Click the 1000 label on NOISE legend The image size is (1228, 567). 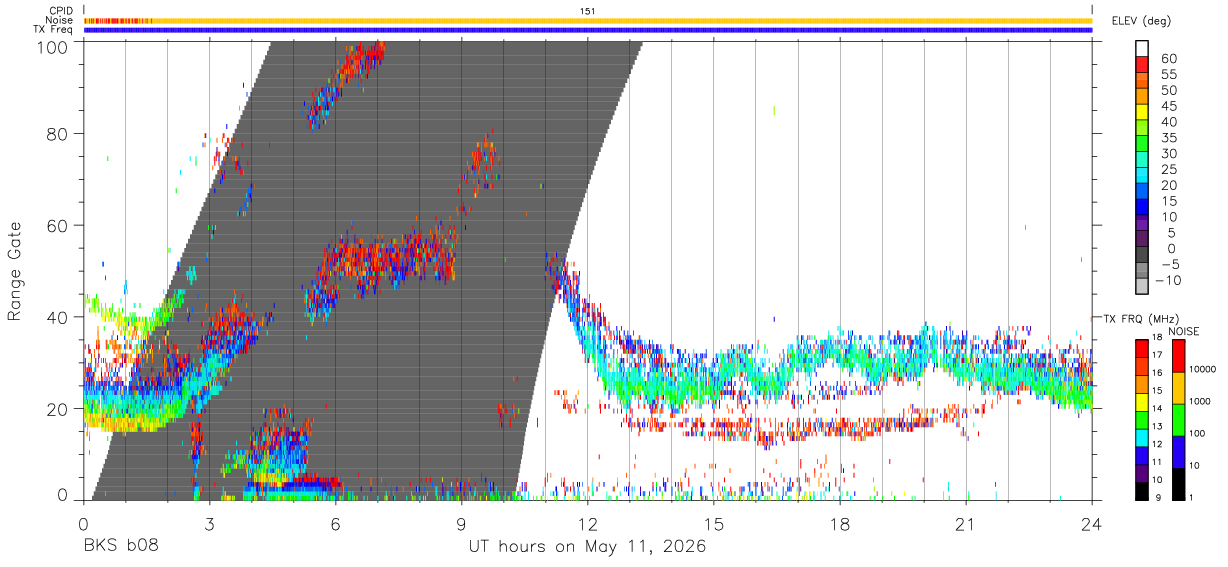pyautogui.click(x=1201, y=401)
